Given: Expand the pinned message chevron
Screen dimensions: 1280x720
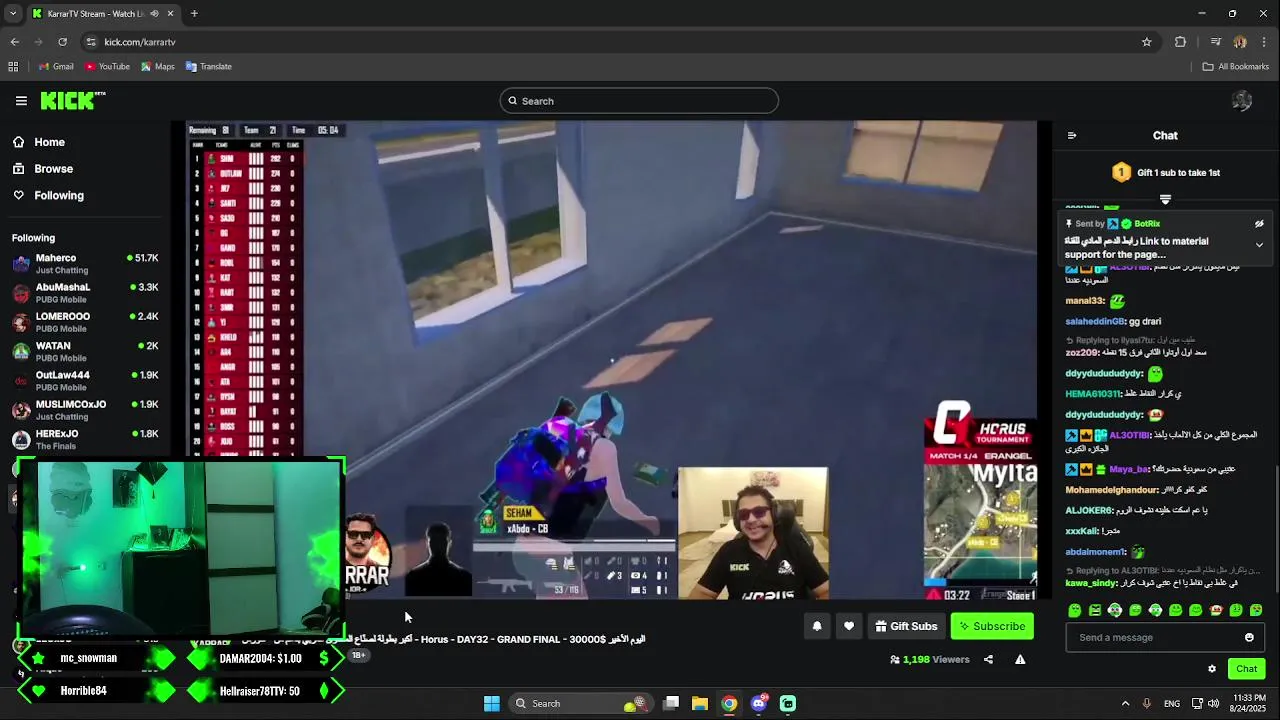Looking at the screenshot, I should coord(1259,245).
